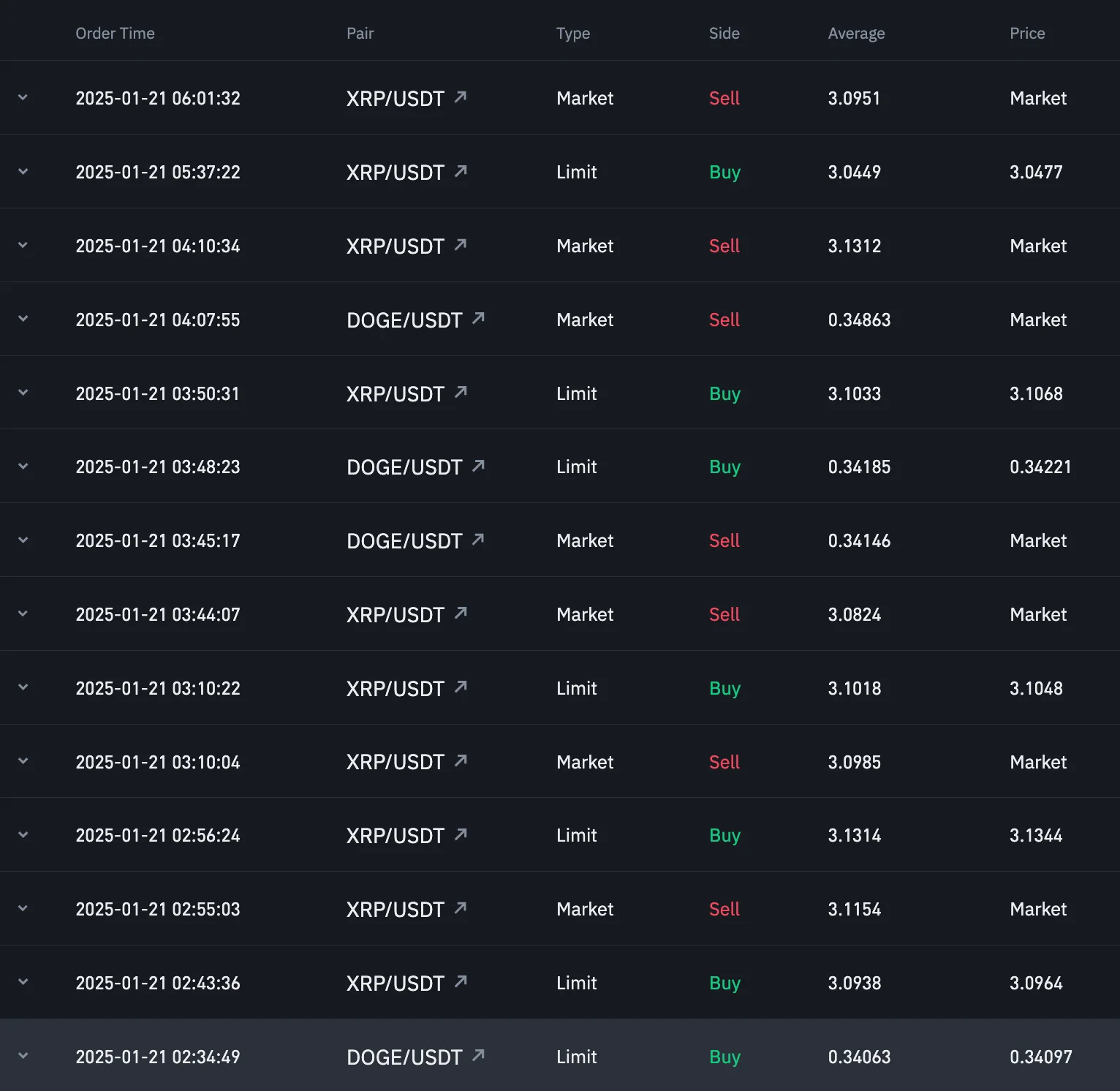Image resolution: width=1120 pixels, height=1091 pixels.
Task: Open external link arrow beside XRP/USDT at 02:43:36
Action: pyautogui.click(x=461, y=981)
